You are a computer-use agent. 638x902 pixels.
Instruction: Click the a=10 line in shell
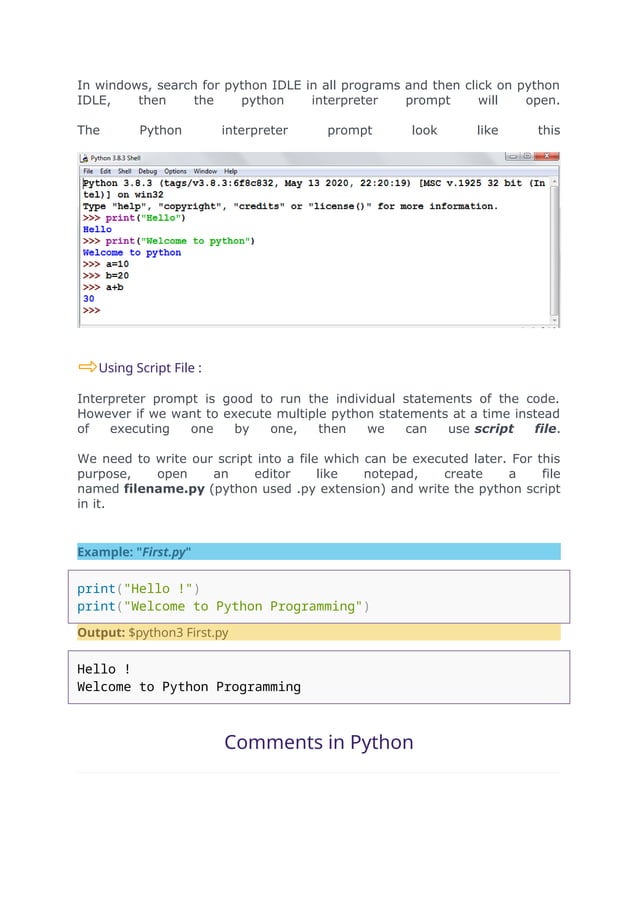(x=106, y=264)
